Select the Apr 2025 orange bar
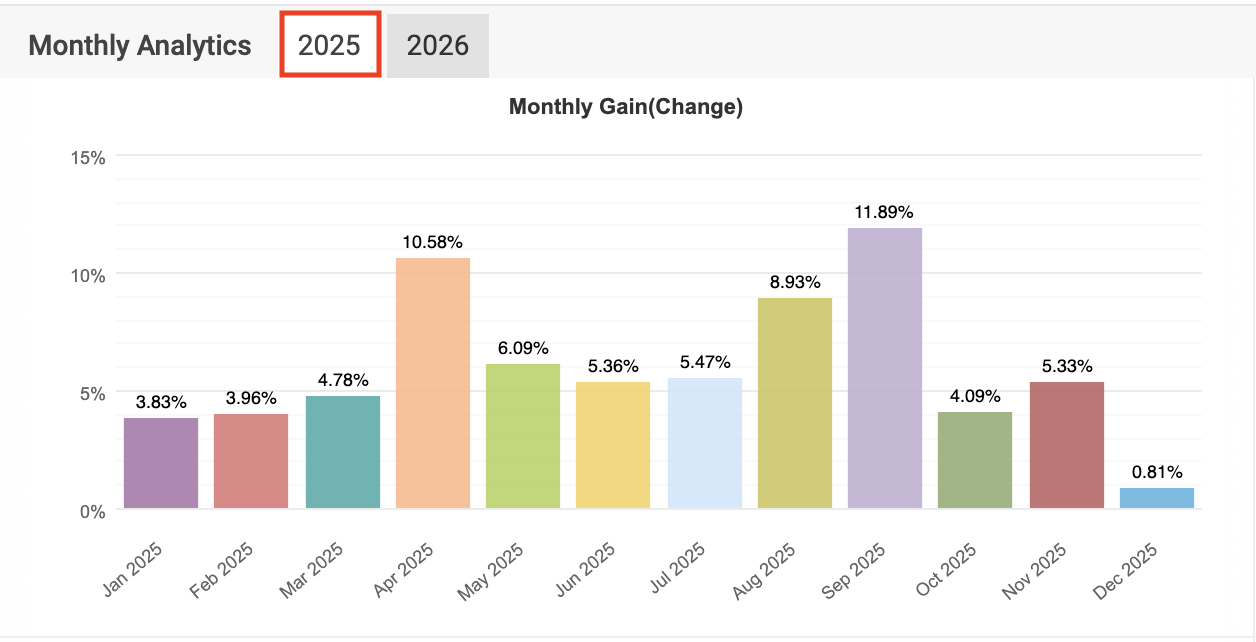This screenshot has height=642, width=1256. 433,383
